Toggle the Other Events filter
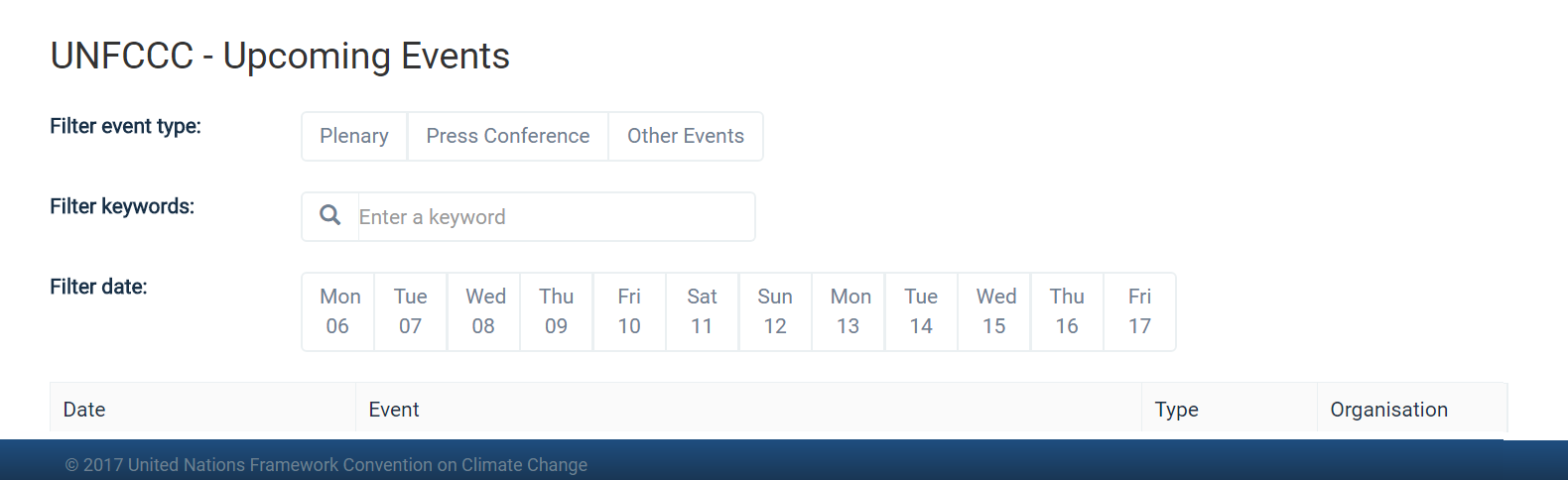Image resolution: width=1568 pixels, height=480 pixels. [x=685, y=136]
